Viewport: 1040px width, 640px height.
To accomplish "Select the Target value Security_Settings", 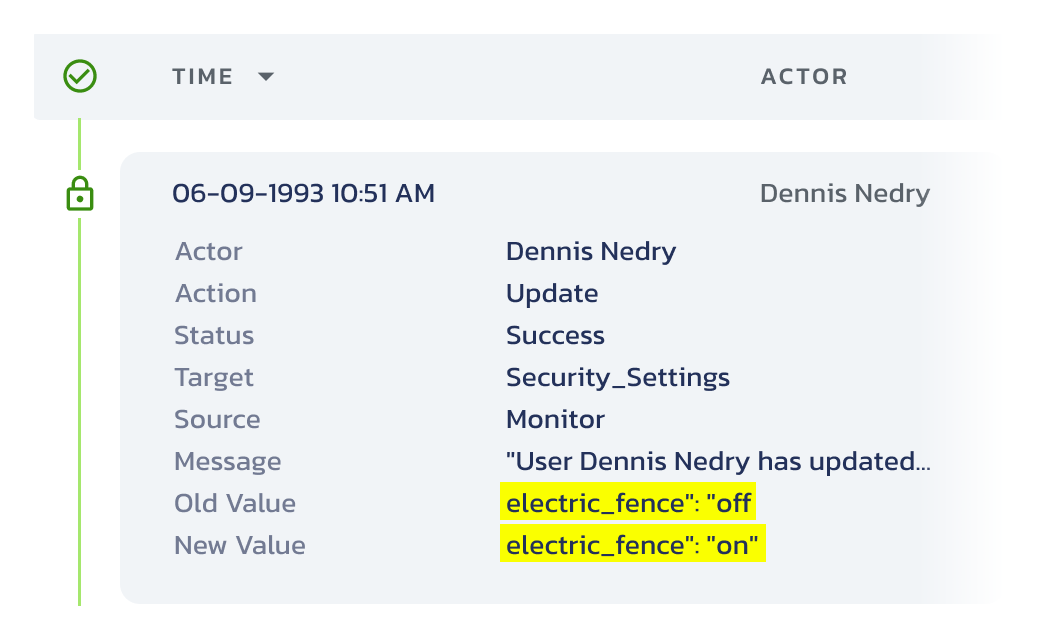I will point(618,378).
